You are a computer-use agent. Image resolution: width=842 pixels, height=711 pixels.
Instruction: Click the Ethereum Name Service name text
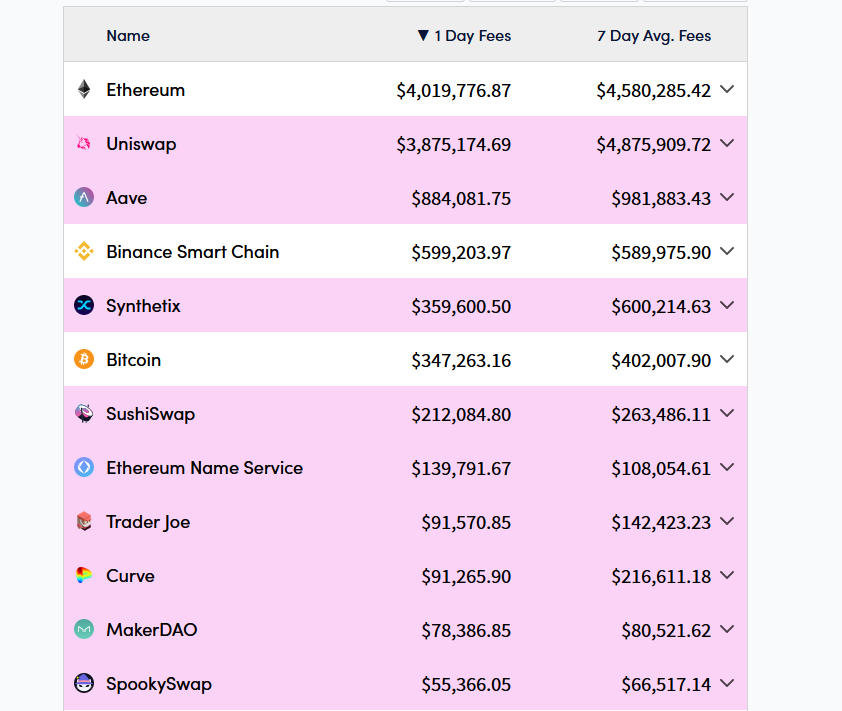[205, 468]
